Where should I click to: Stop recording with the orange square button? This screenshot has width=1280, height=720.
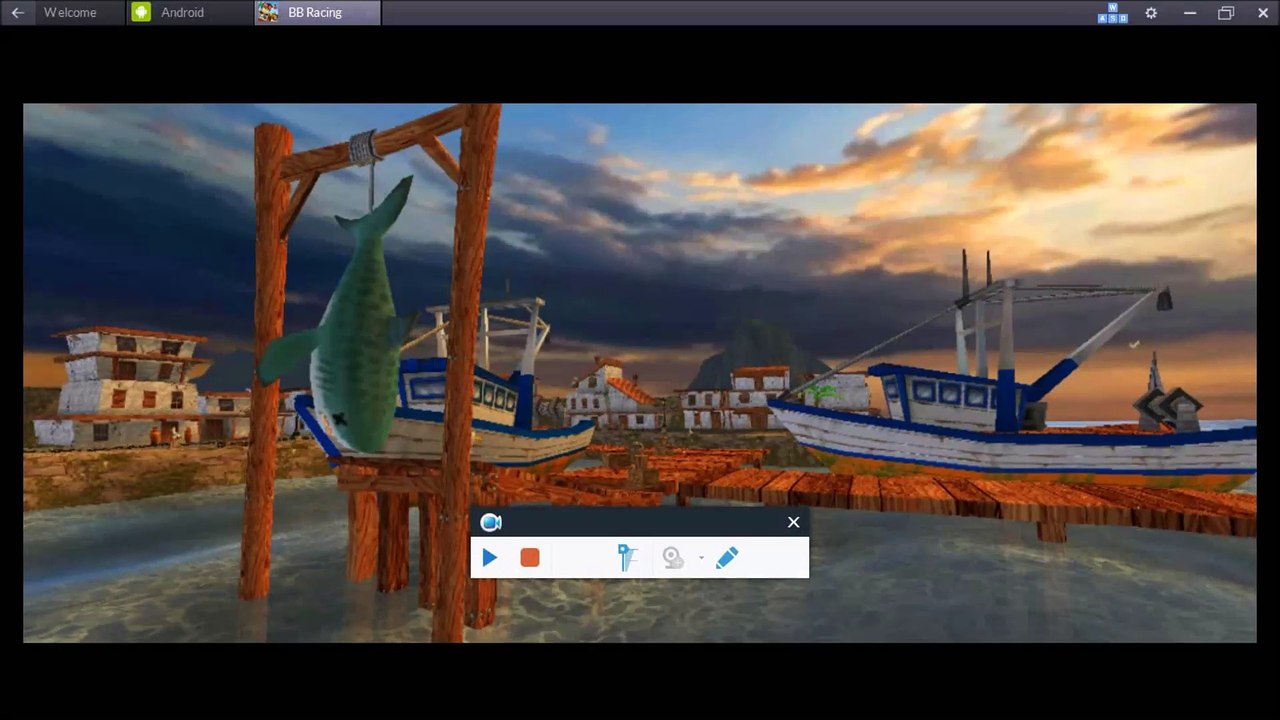(x=530, y=558)
